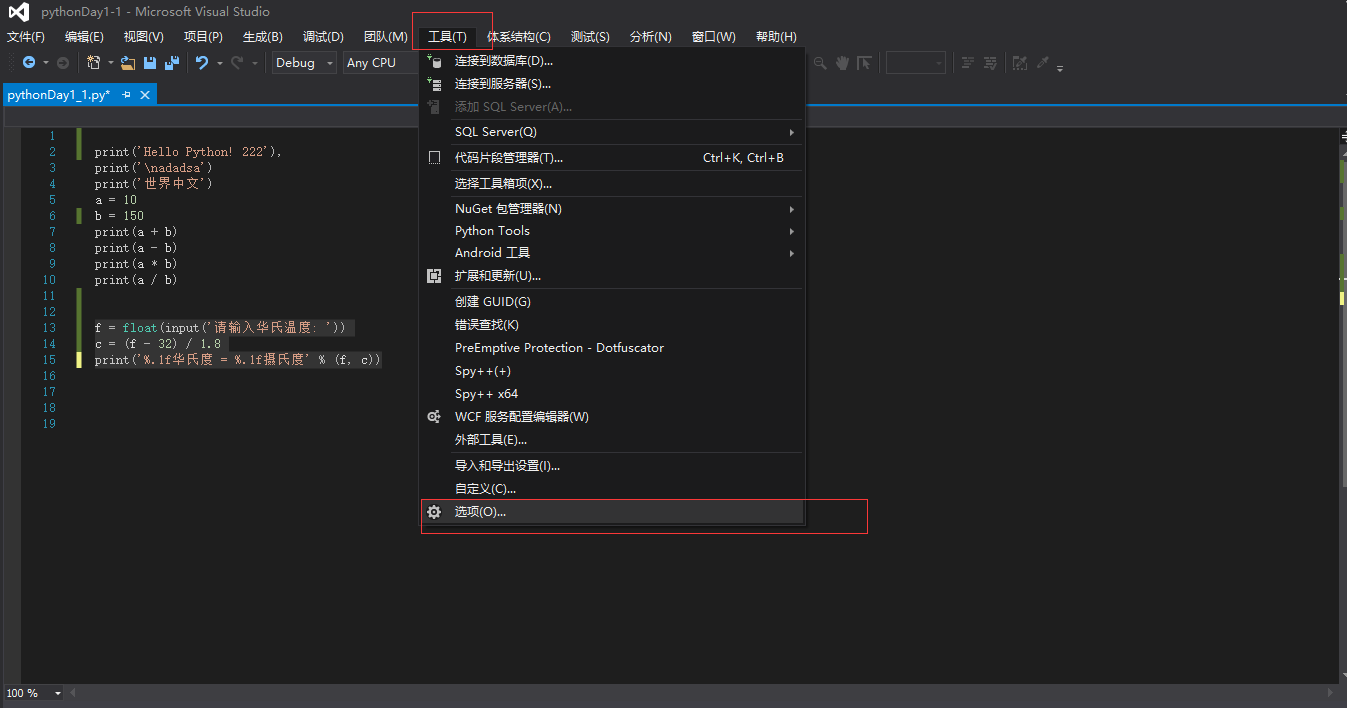The height and width of the screenshot is (708, 1347).
Task: Click the Navigate Forward arrow icon
Action: pyautogui.click(x=62, y=62)
